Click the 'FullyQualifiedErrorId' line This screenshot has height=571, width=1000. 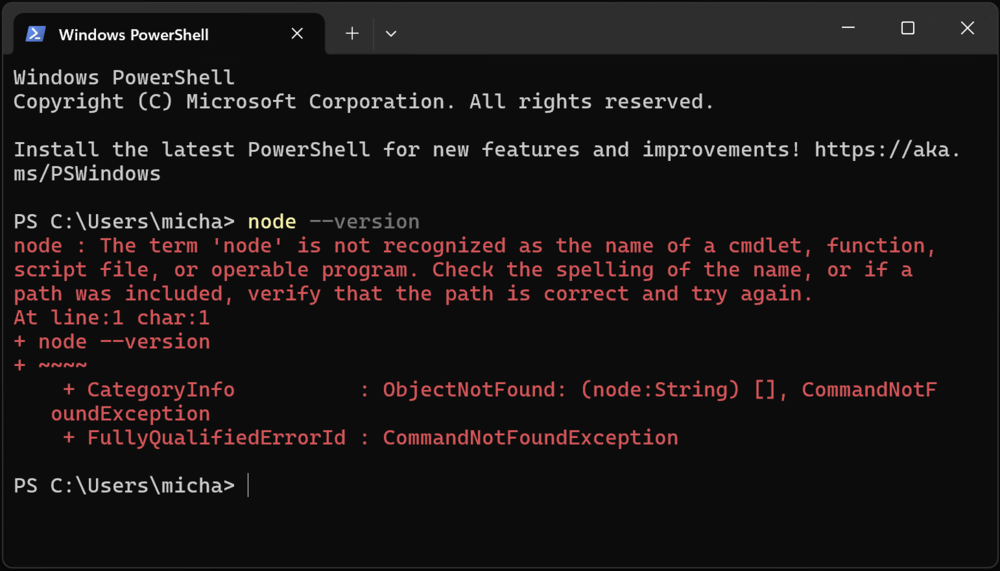click(x=371, y=438)
